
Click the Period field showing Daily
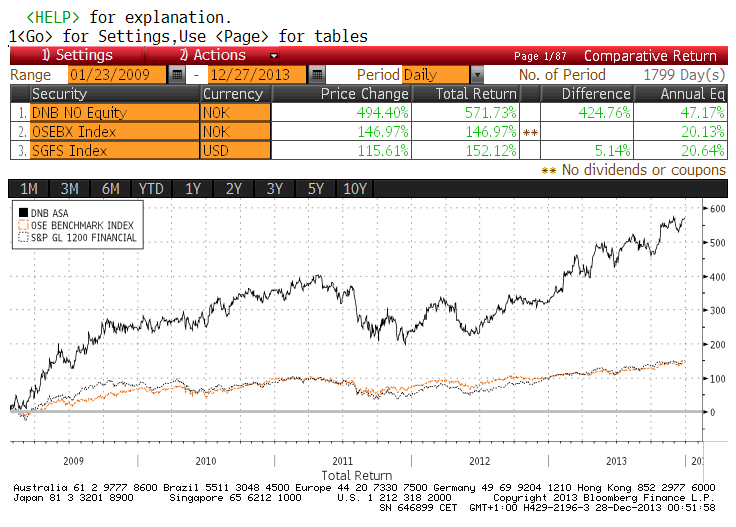point(436,75)
